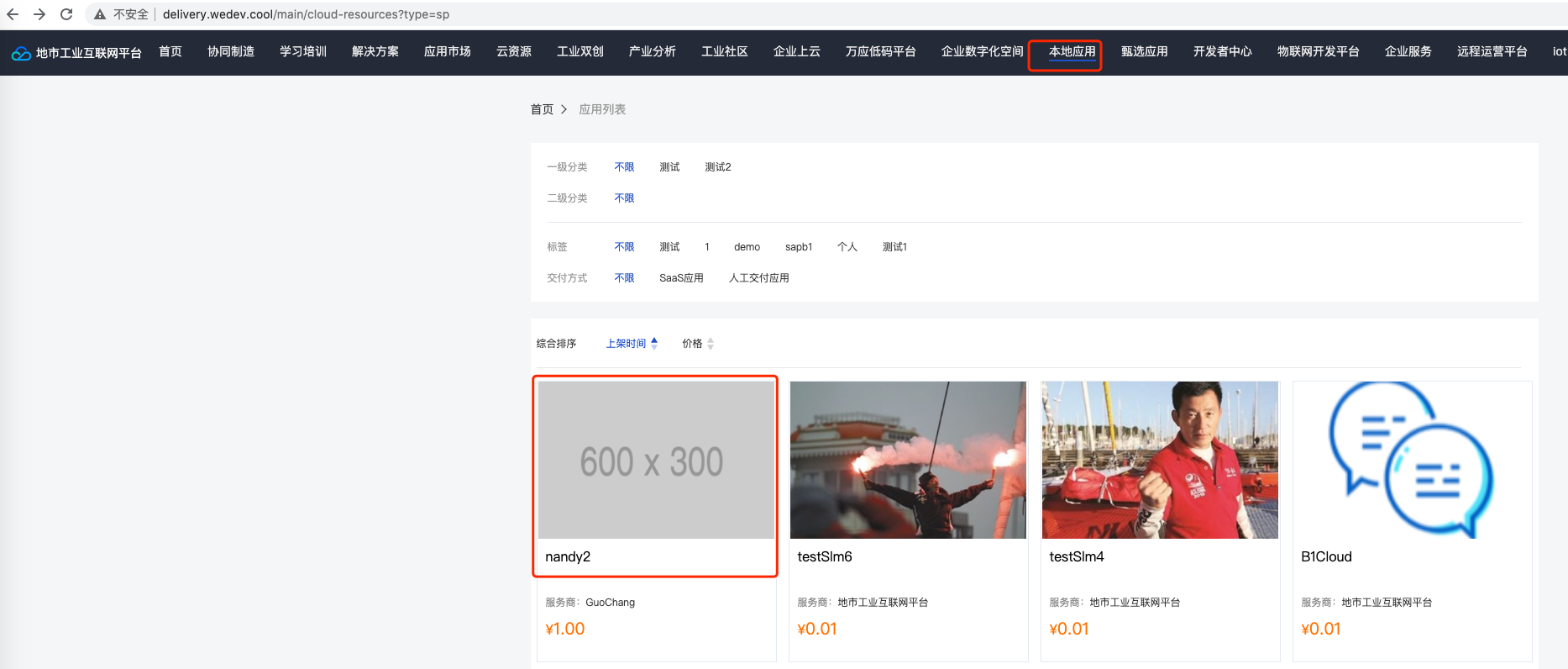The width and height of the screenshot is (1568, 669).
Task: Open 企业上云 navigation item
Action: 797,52
